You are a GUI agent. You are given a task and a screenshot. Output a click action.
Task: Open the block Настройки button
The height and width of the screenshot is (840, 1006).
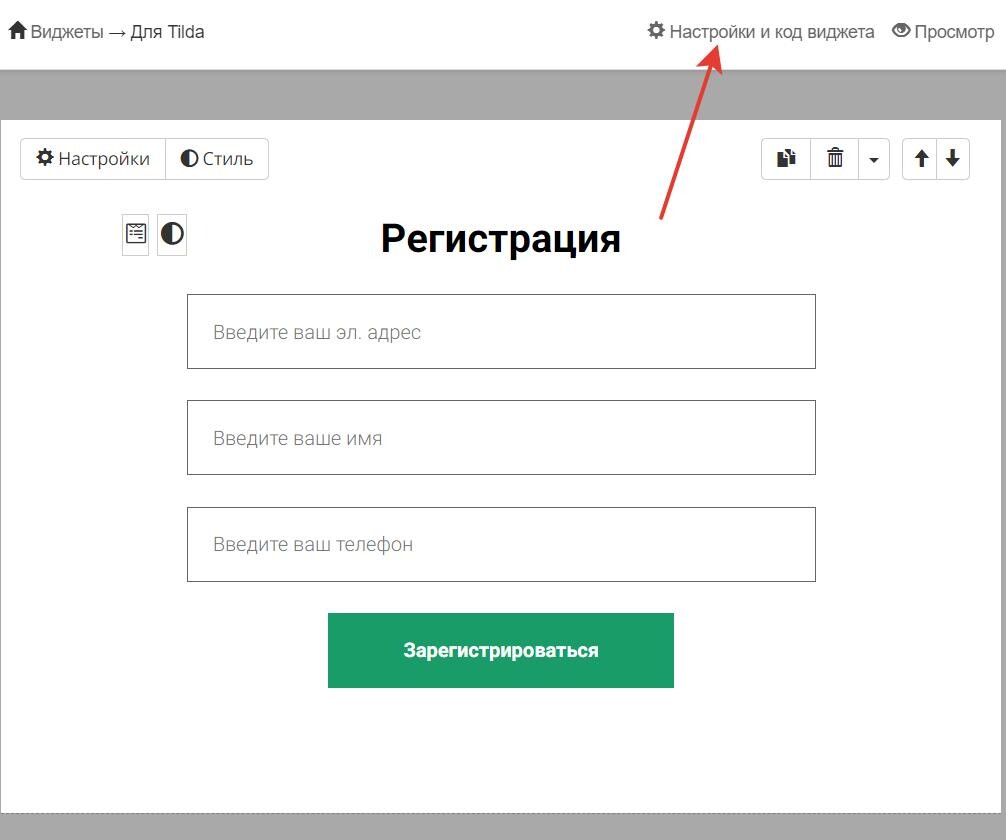coord(93,159)
